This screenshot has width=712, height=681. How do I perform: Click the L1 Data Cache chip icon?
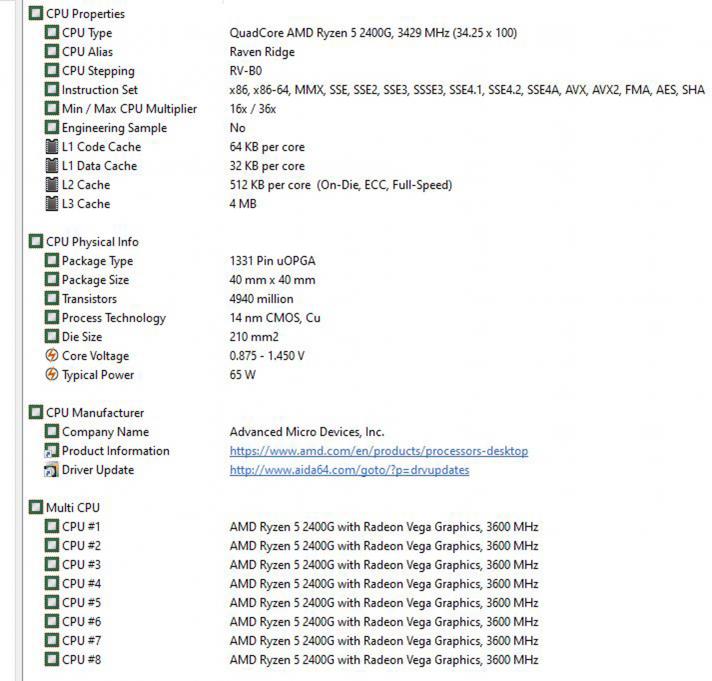pos(52,166)
